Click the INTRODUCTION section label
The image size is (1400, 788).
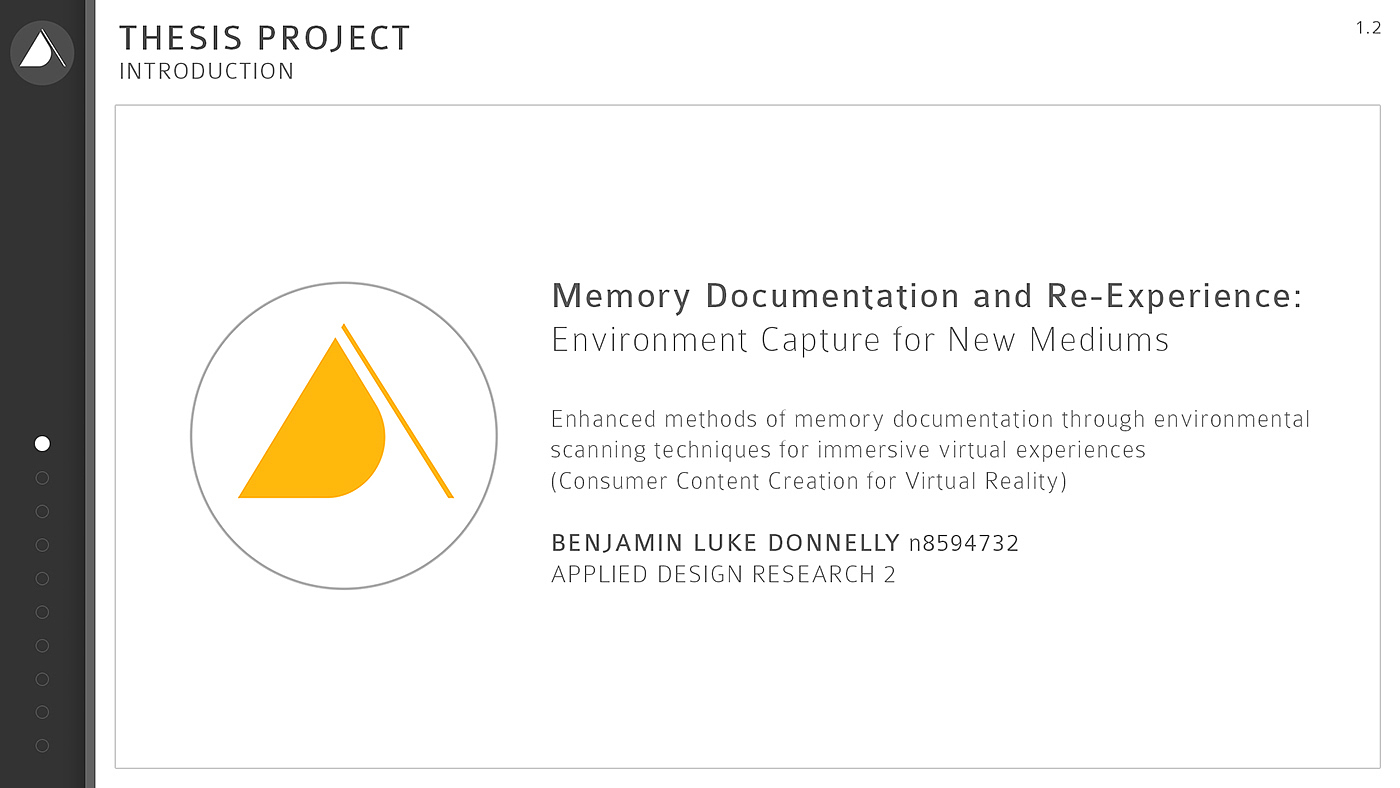point(207,72)
